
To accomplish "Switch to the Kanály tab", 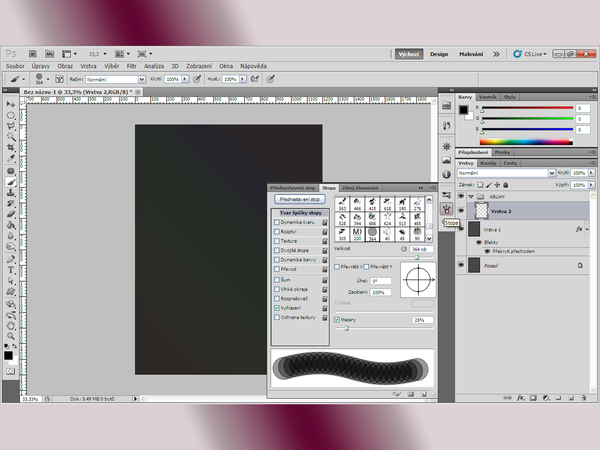I will coord(489,162).
